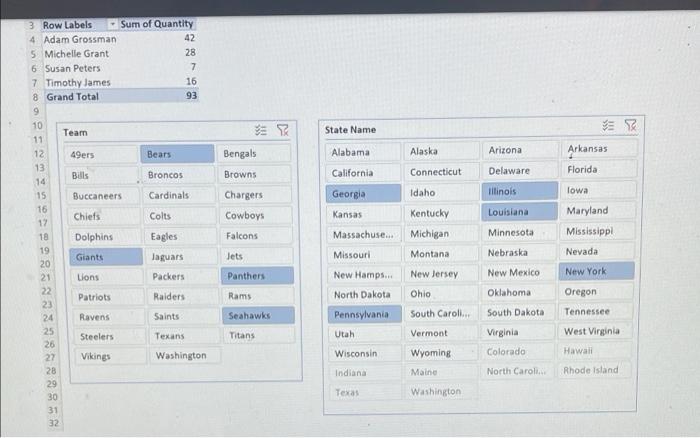The height and width of the screenshot is (438, 700).
Task: Pick Titans in the Team slicer
Action: [x=259, y=335]
